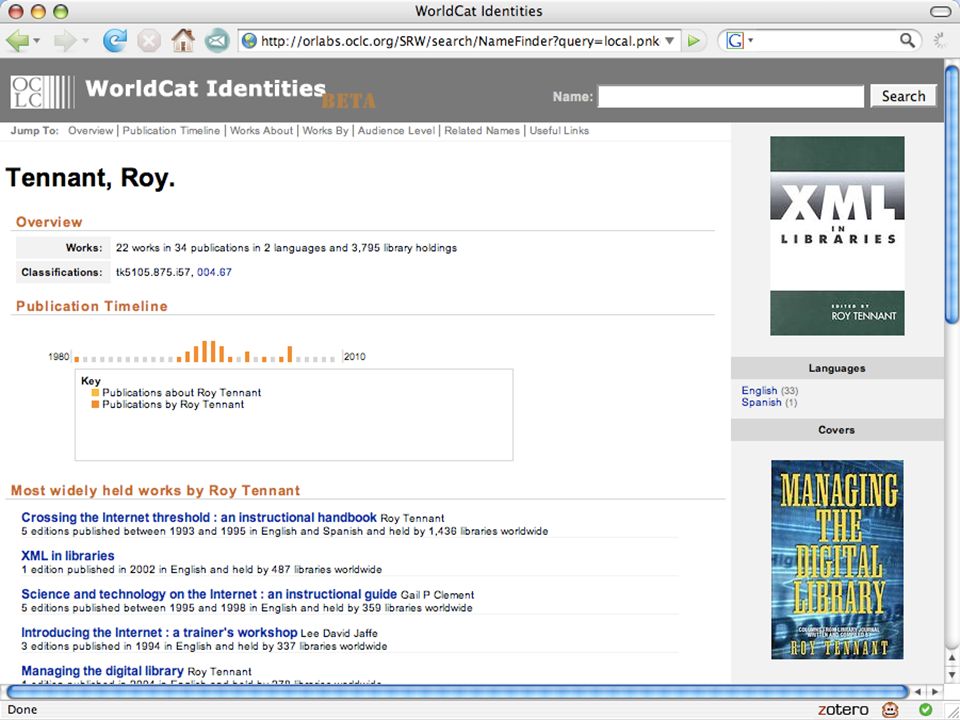Click the Publications about Roy Tennant swatch
960x720 pixels.
95,392
